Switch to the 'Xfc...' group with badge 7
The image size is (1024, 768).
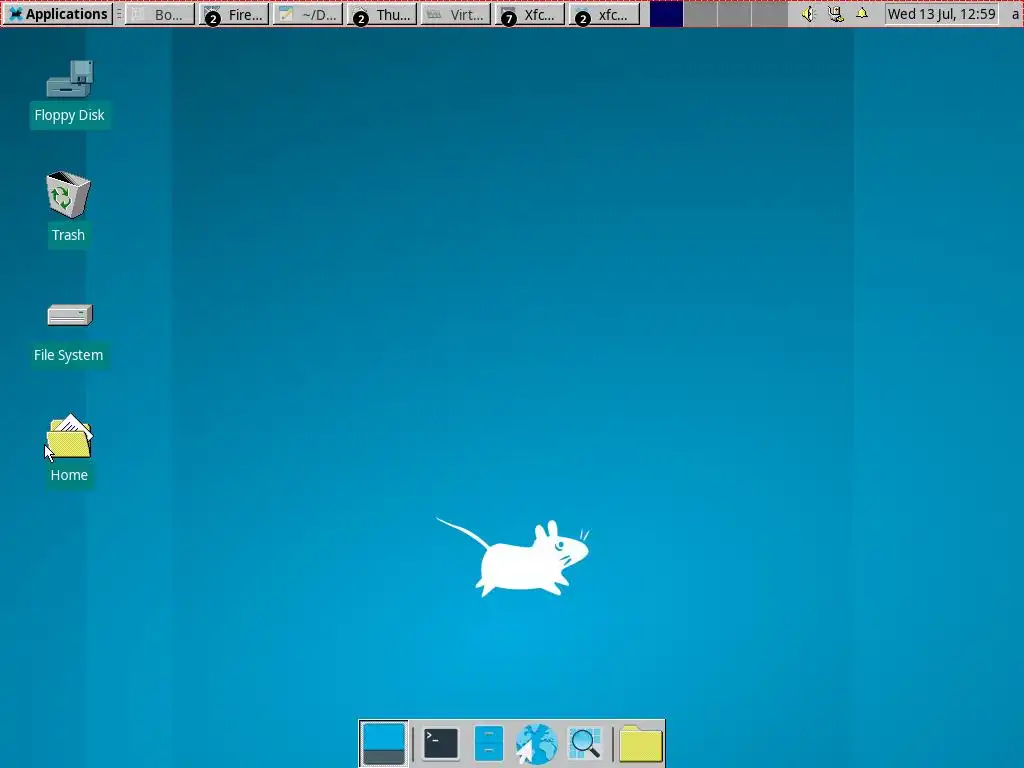point(530,14)
